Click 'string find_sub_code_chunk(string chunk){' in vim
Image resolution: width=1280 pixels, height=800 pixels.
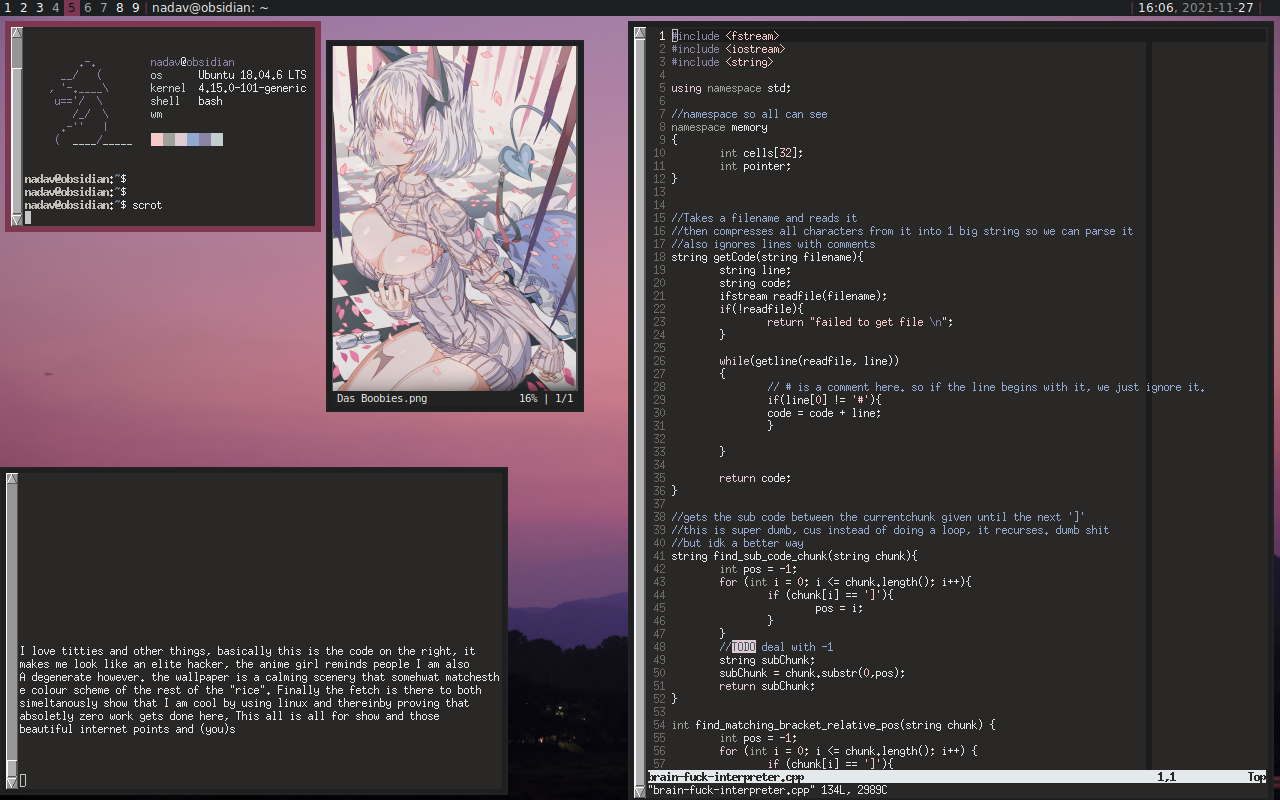tap(794, 556)
